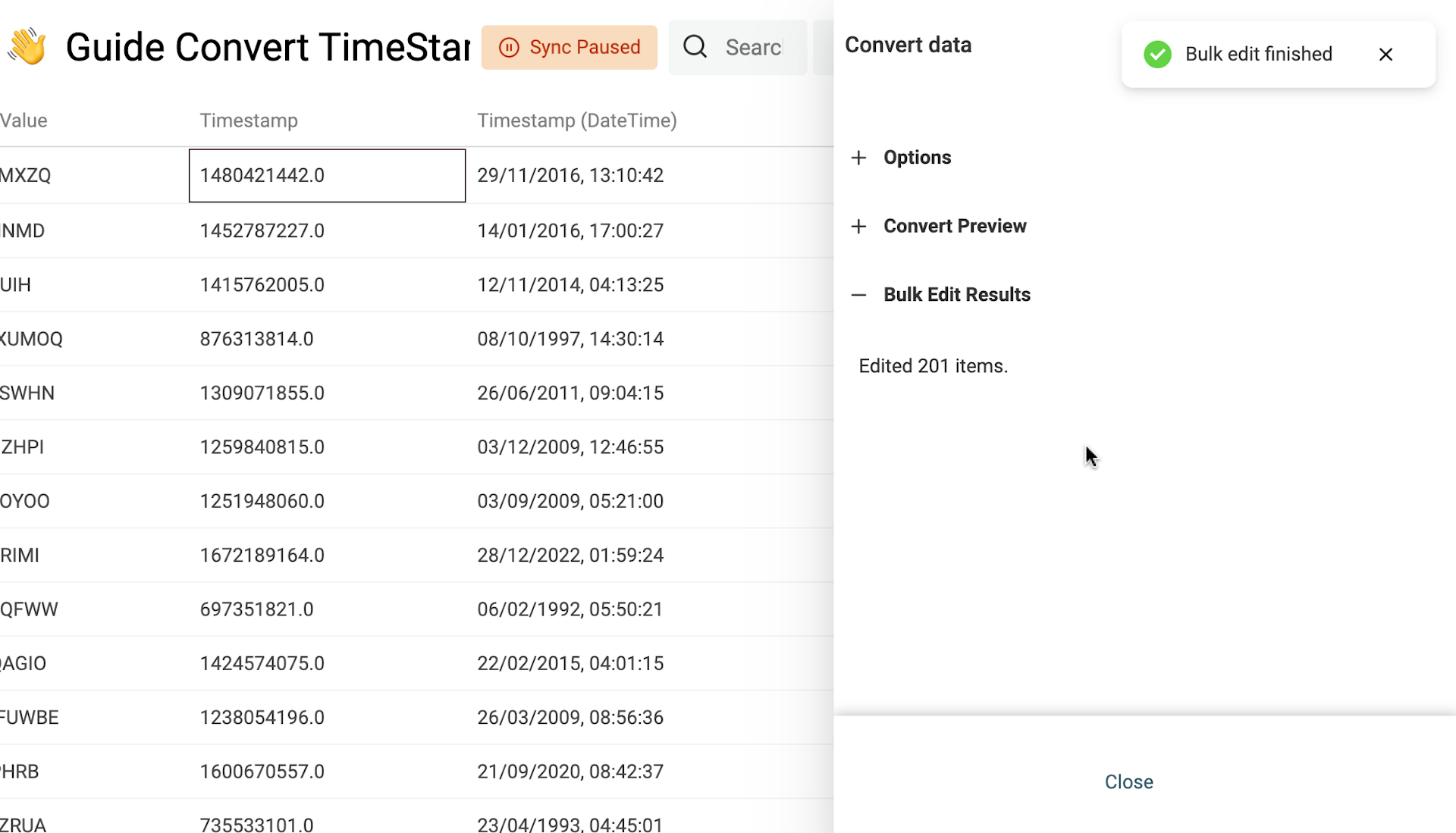Click the plus icon next to Options

(x=858, y=158)
